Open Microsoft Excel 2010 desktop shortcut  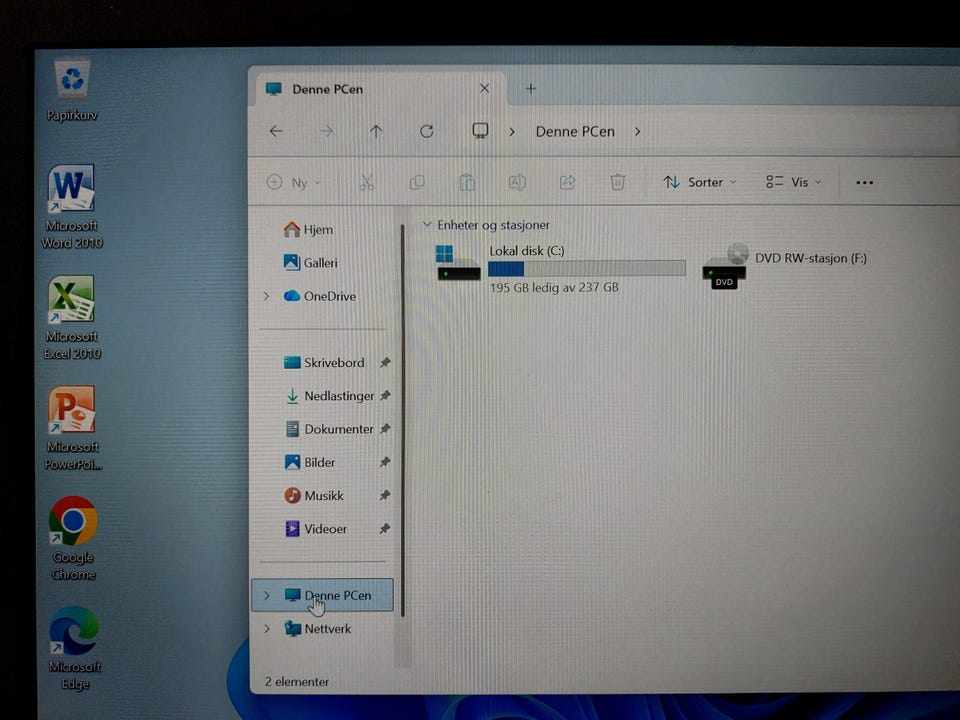click(72, 317)
